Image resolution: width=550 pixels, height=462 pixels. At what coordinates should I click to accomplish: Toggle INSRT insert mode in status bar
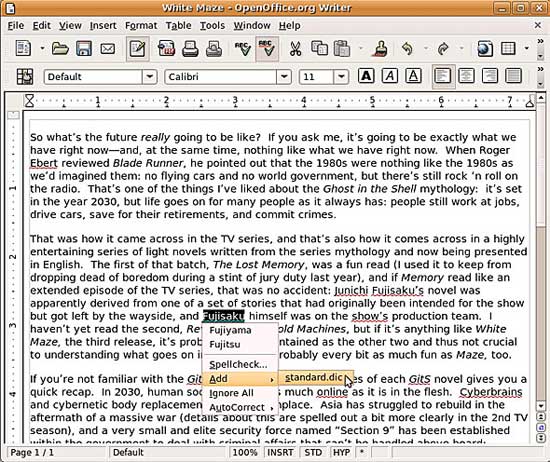pos(280,453)
